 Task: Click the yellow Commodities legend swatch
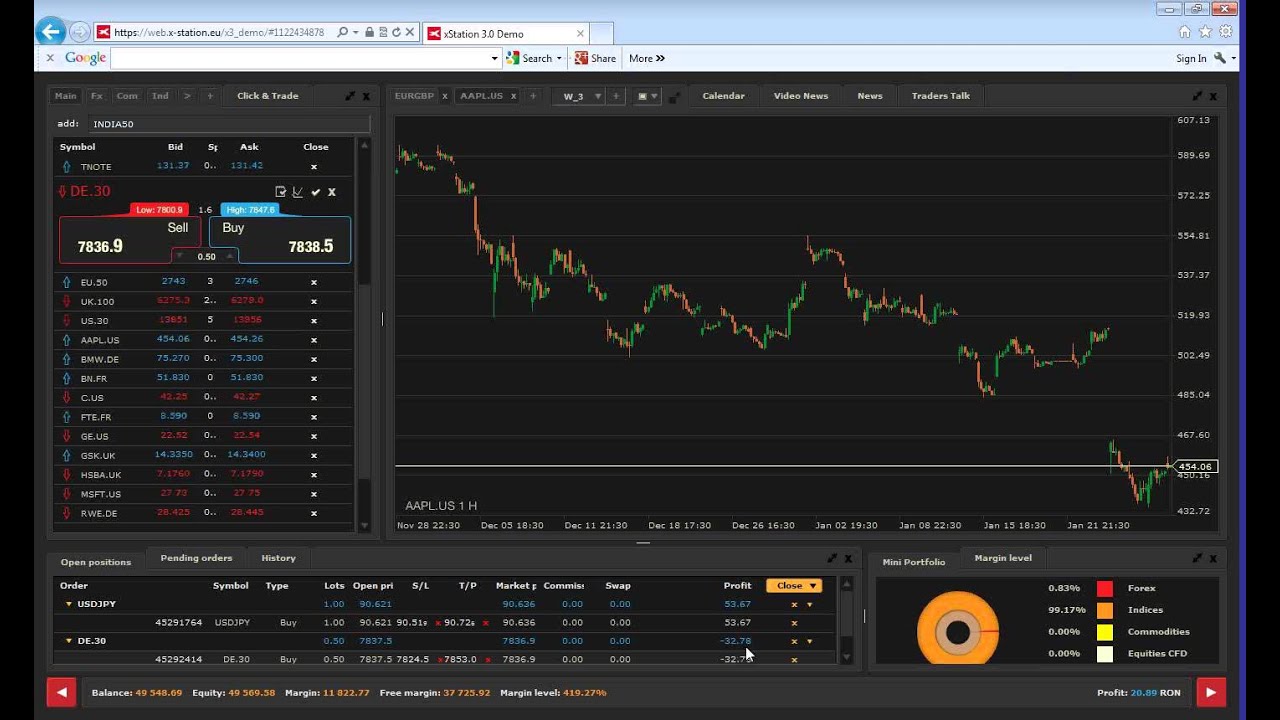1105,632
